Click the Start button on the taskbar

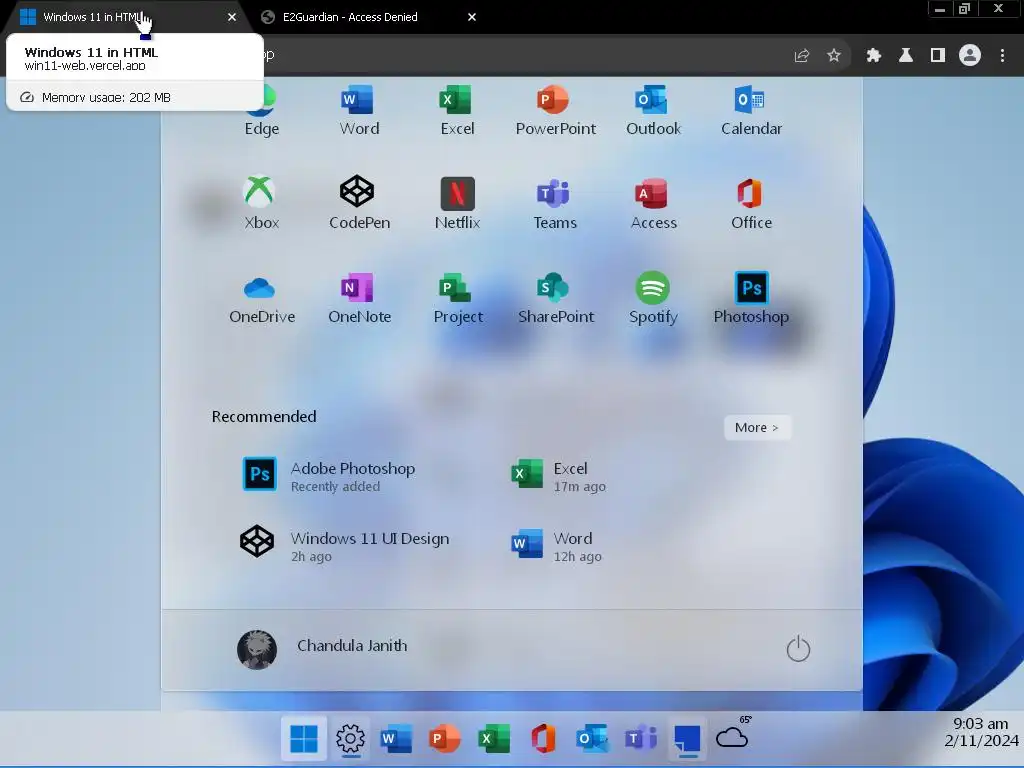pyautogui.click(x=304, y=739)
